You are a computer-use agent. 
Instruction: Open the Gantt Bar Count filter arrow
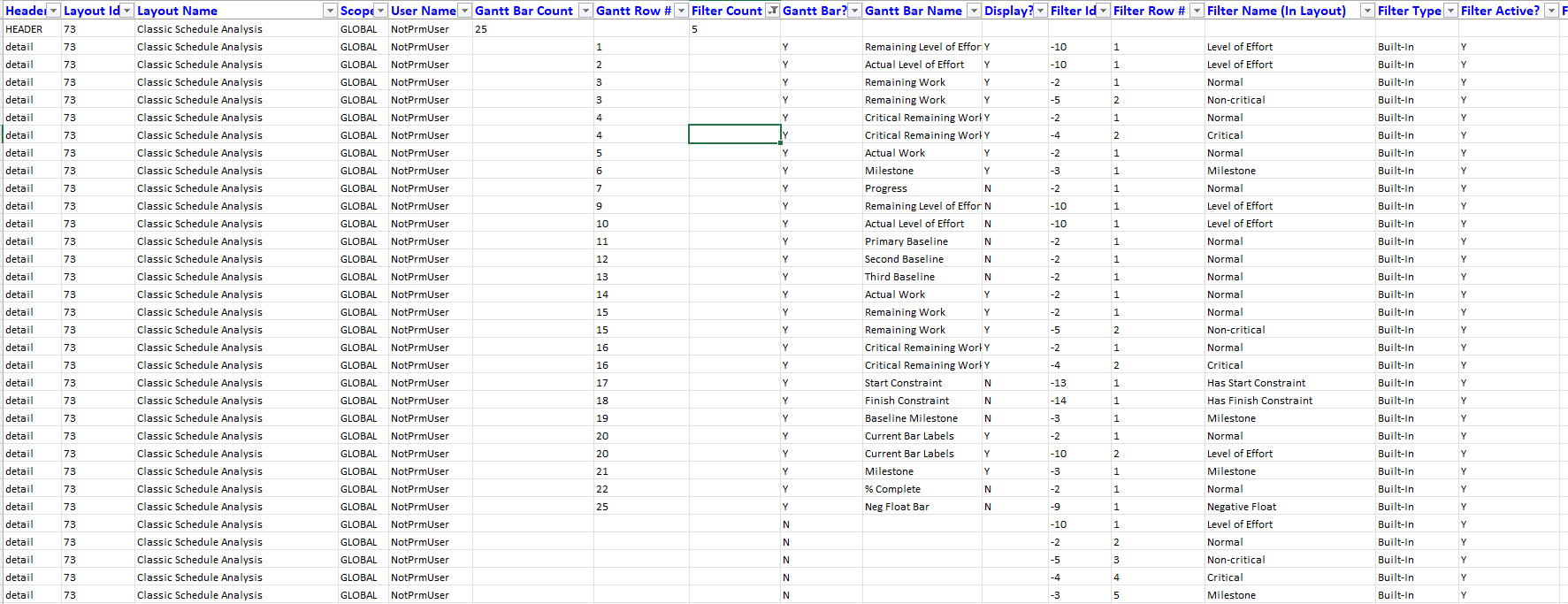(x=585, y=11)
